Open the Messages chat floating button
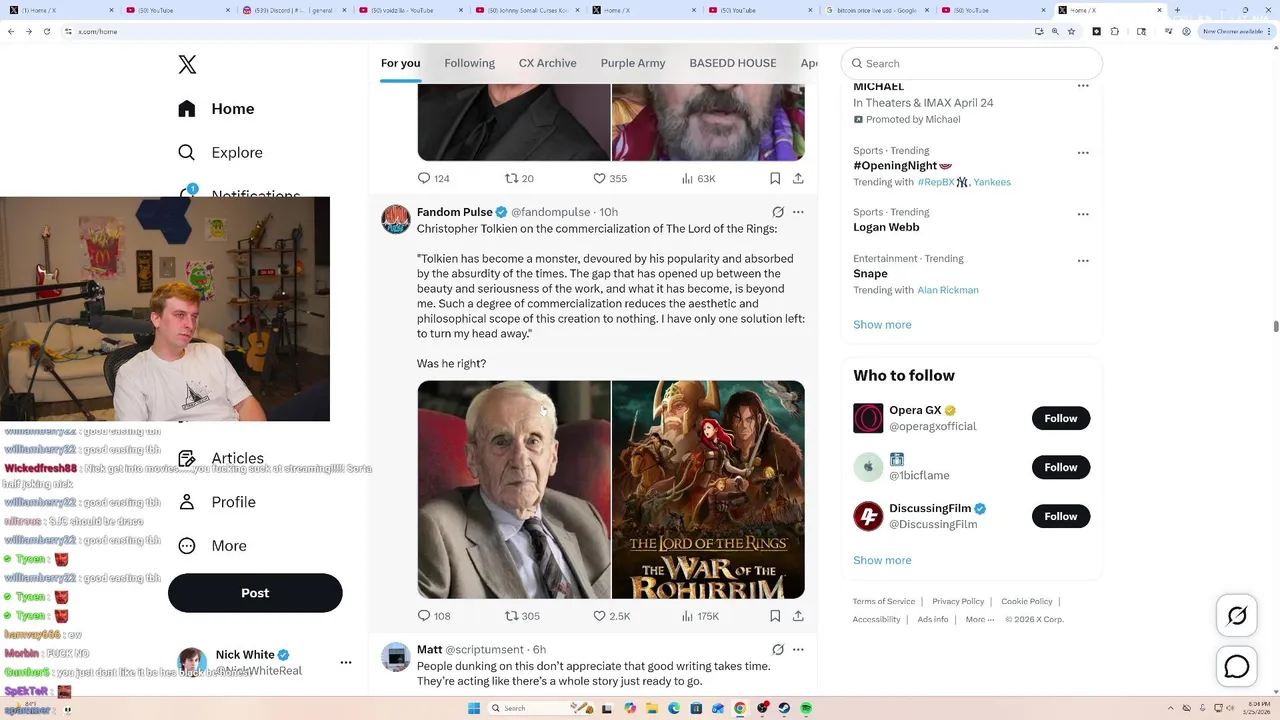 tap(1237, 666)
